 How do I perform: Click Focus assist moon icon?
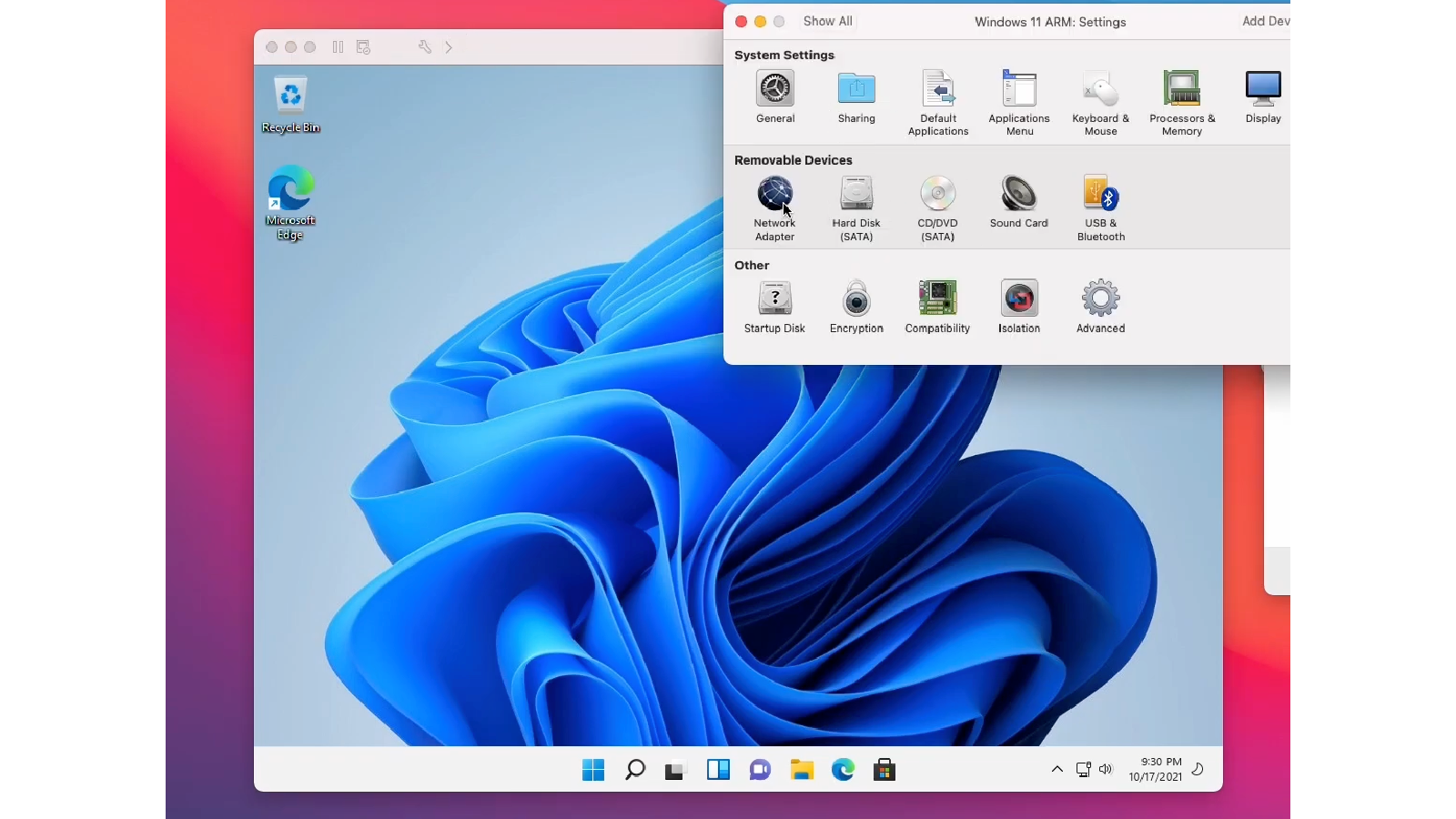(x=1198, y=769)
